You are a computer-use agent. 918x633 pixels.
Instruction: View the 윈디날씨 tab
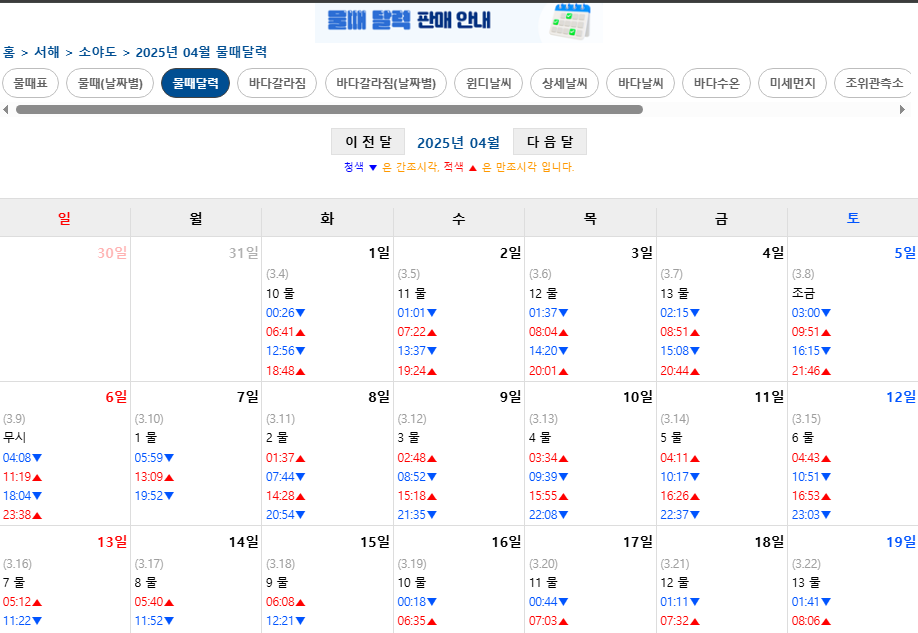489,84
